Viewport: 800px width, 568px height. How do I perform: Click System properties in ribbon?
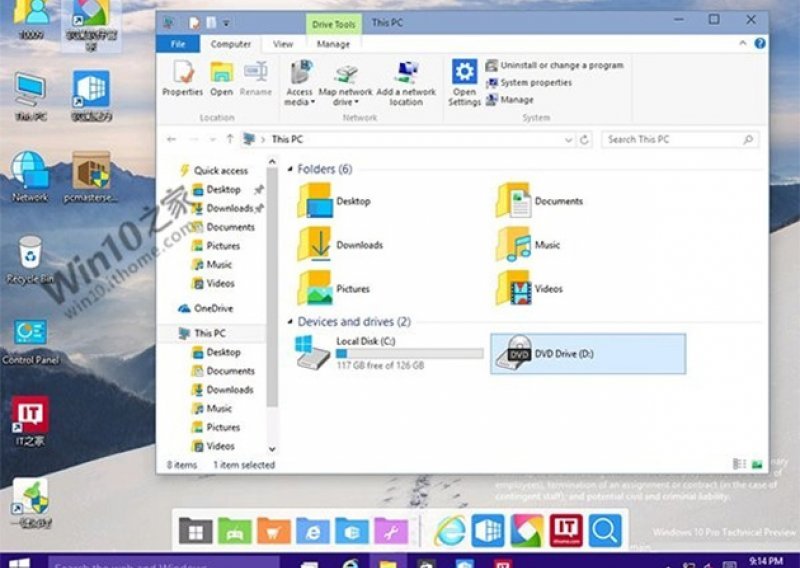click(529, 83)
